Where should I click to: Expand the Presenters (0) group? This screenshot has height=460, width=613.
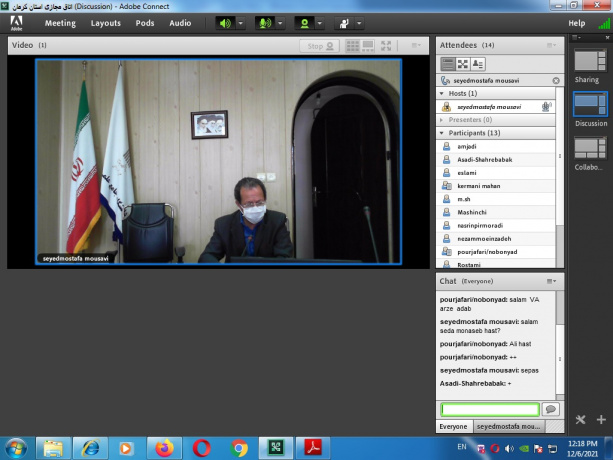[x=442, y=119]
